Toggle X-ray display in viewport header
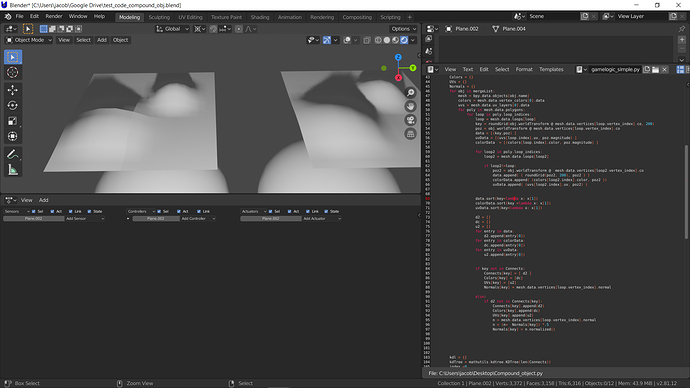 (367, 40)
